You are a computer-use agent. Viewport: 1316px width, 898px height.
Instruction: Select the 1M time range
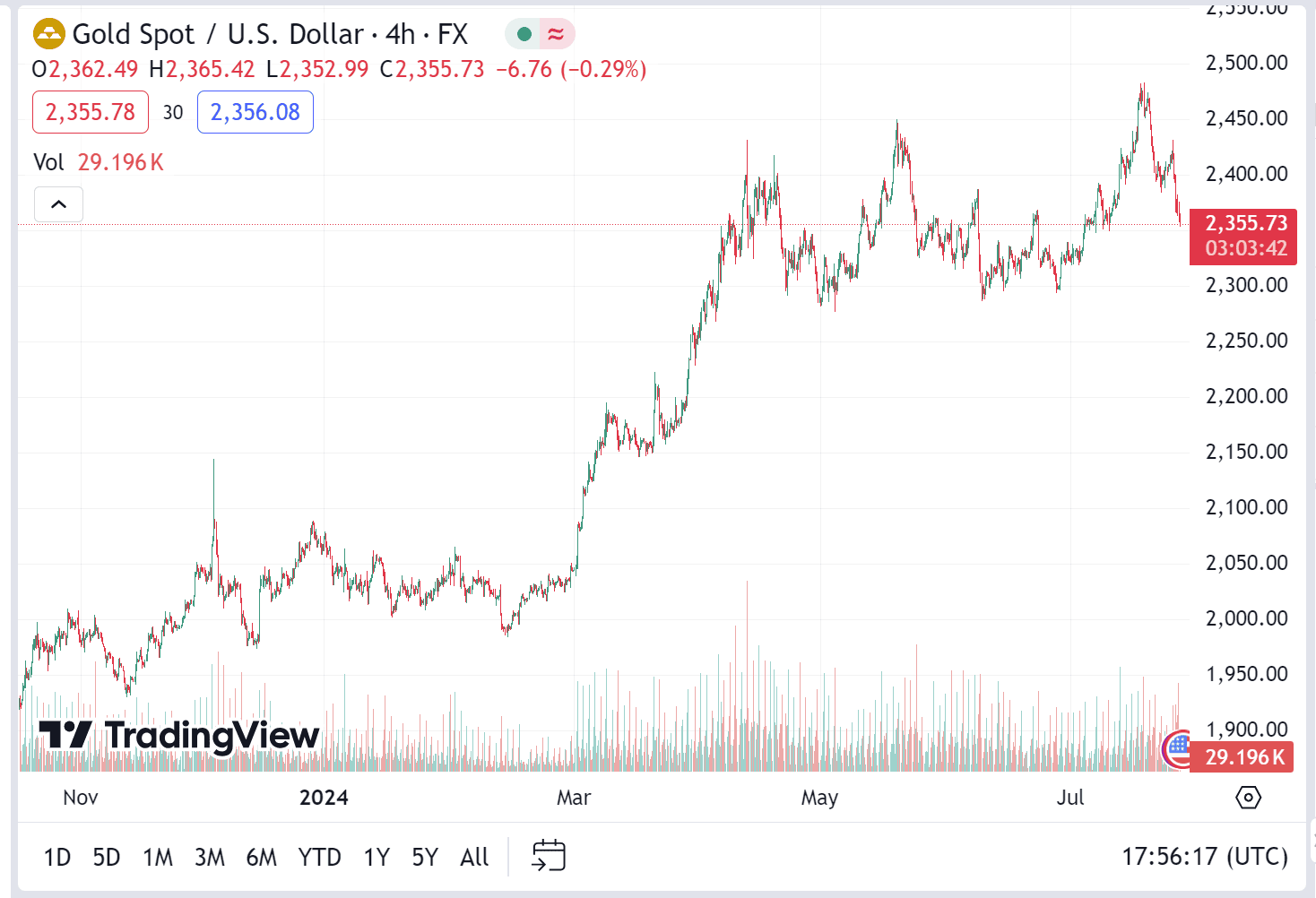(x=158, y=858)
